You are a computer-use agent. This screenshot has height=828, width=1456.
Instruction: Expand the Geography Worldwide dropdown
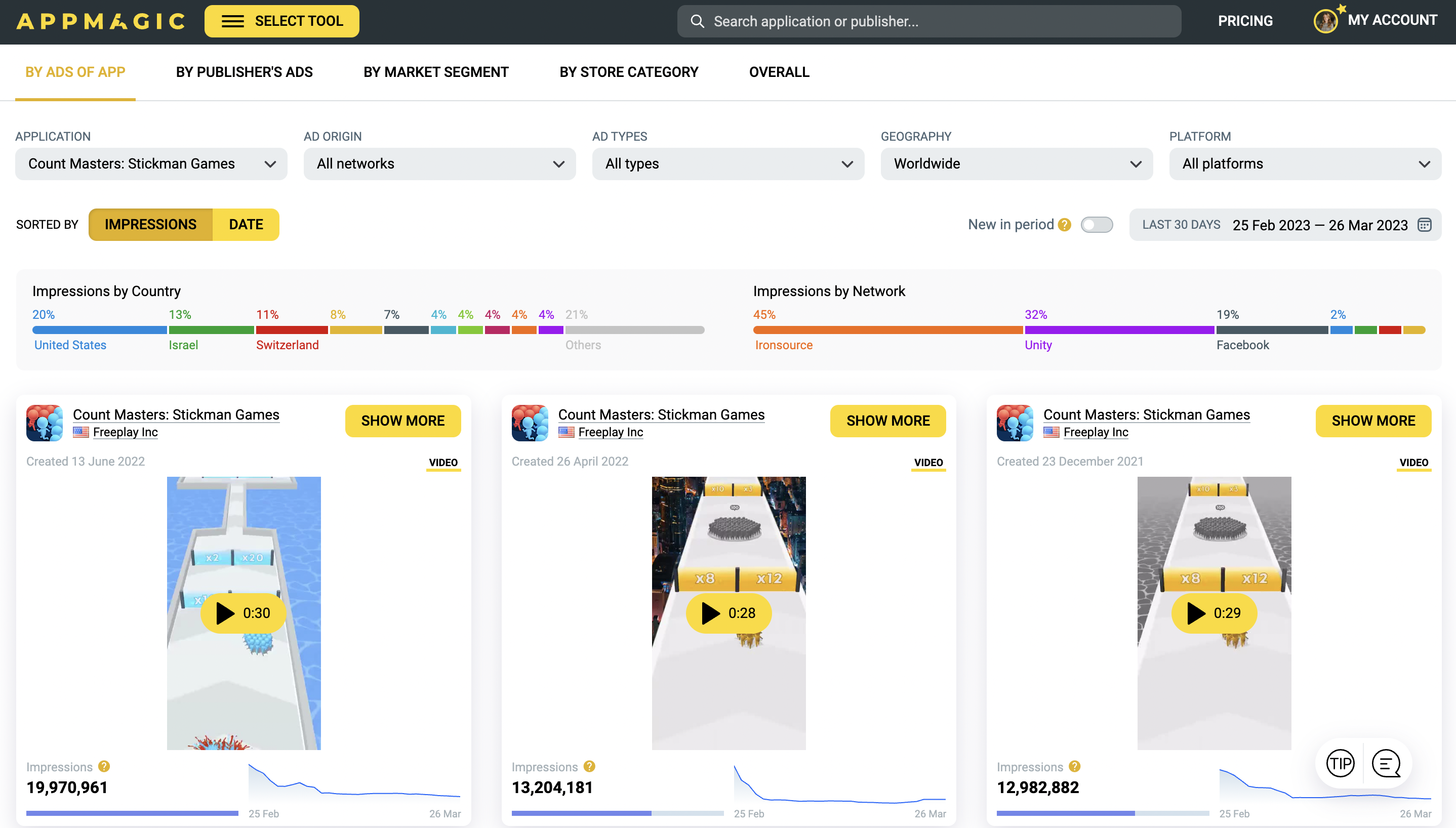[x=1017, y=164]
